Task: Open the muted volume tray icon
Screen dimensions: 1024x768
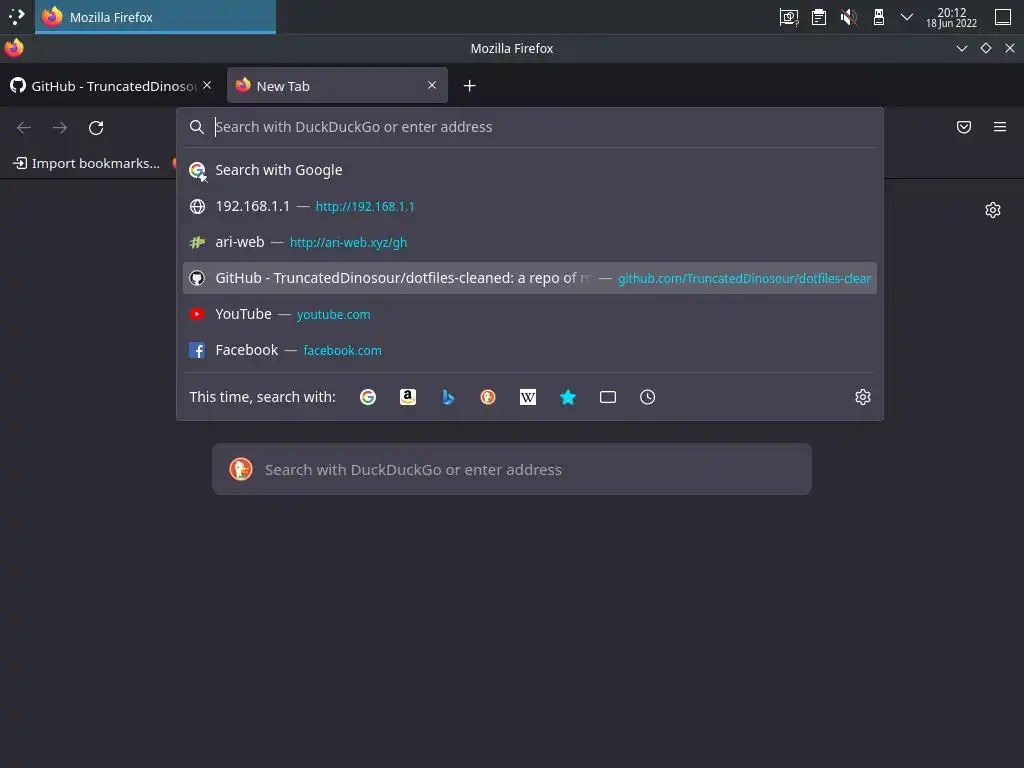Action: [848, 17]
